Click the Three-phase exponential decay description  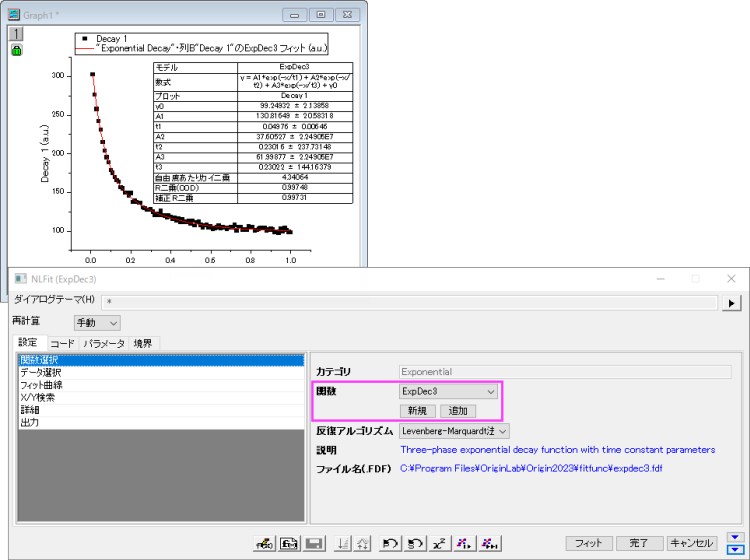(x=558, y=450)
